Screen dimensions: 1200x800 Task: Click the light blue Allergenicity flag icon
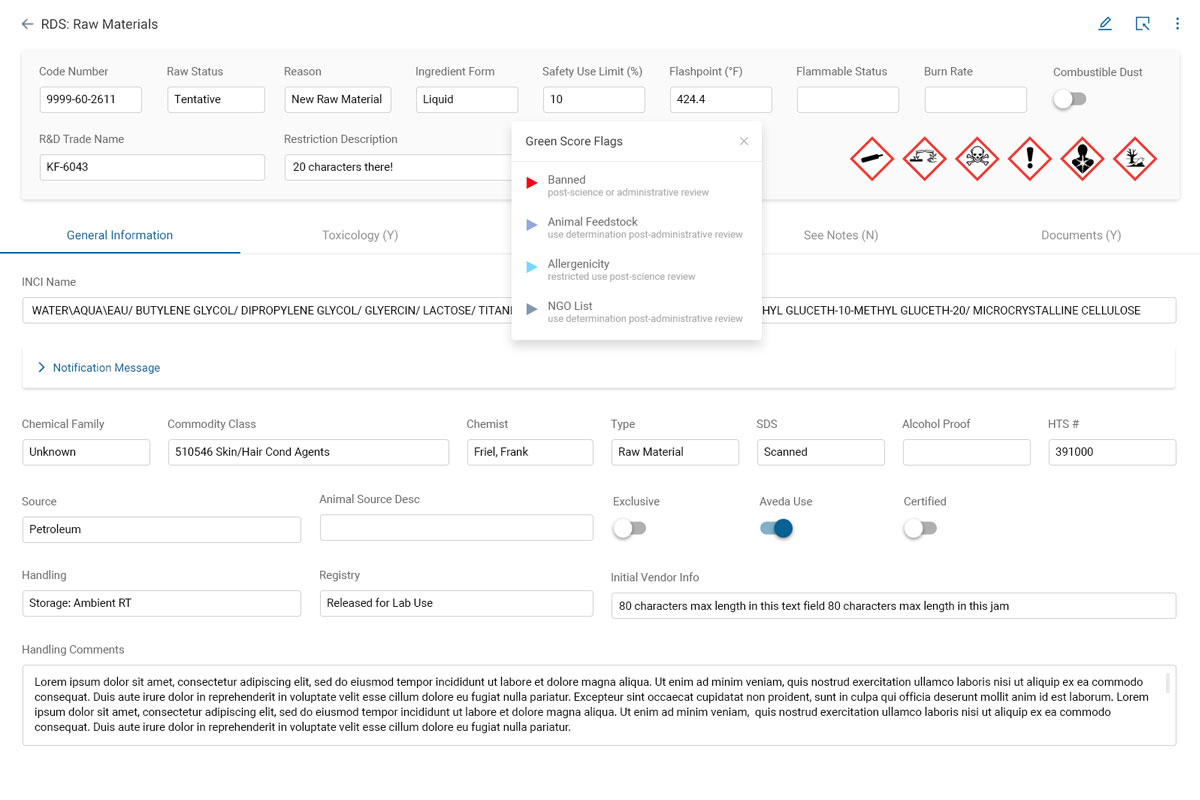(532, 267)
